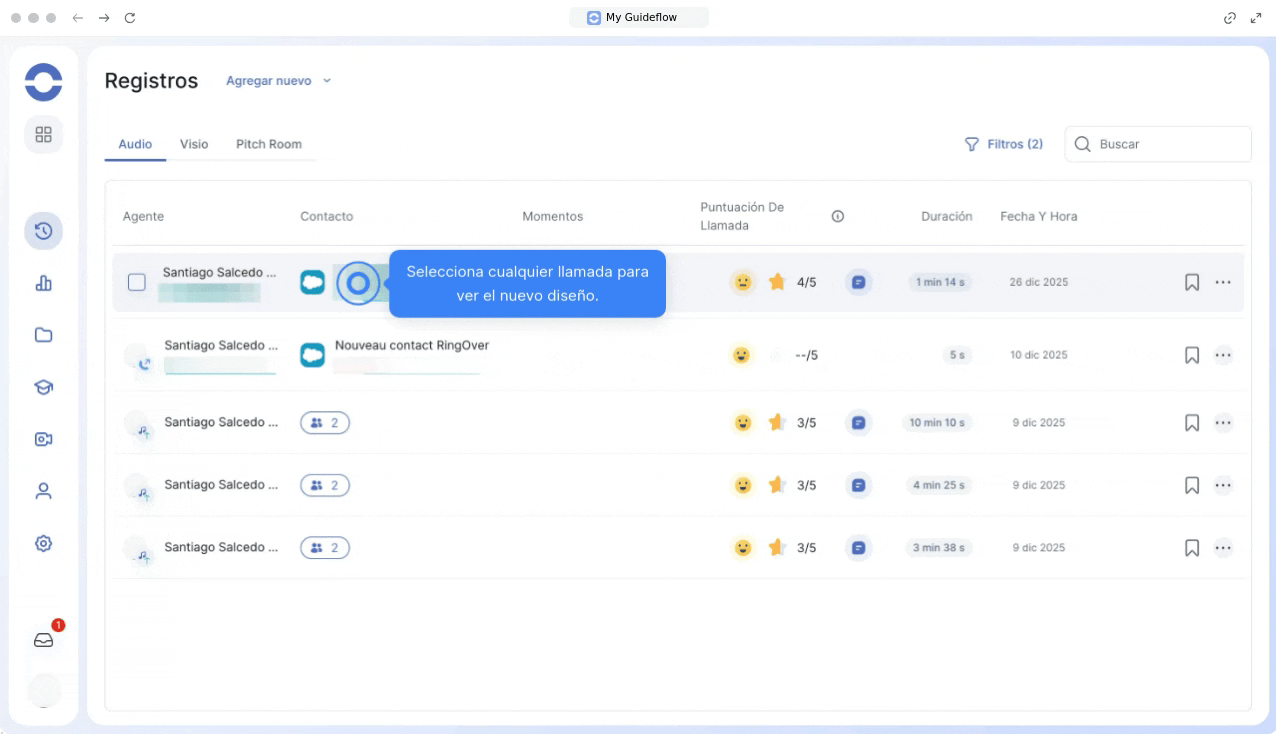Click the Buscar search field
This screenshot has height=734, width=1276.
[1168, 144]
